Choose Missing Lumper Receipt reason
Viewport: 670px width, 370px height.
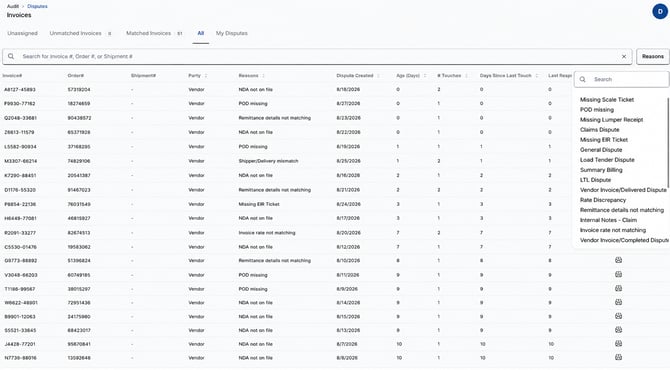[x=611, y=120]
